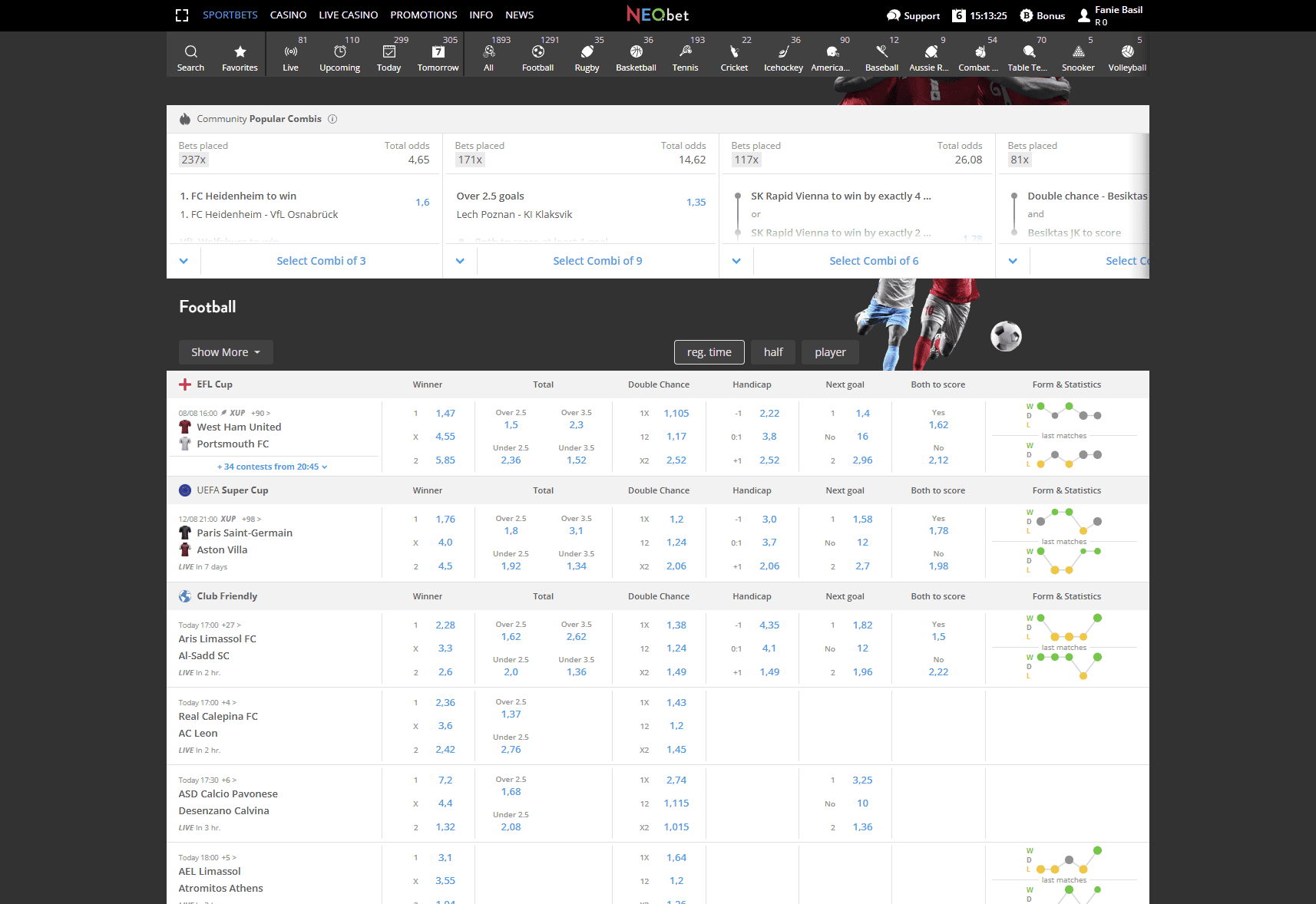The height and width of the screenshot is (904, 1316).
Task: Open AEL Limassol match
Action: click(210, 872)
